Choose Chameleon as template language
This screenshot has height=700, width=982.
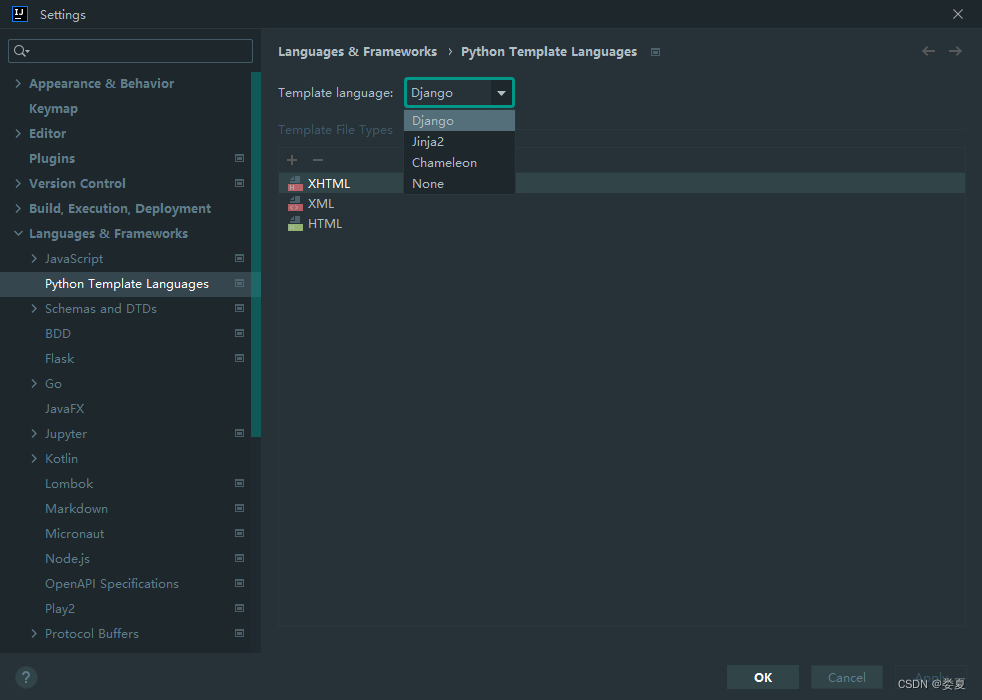[x=444, y=162]
